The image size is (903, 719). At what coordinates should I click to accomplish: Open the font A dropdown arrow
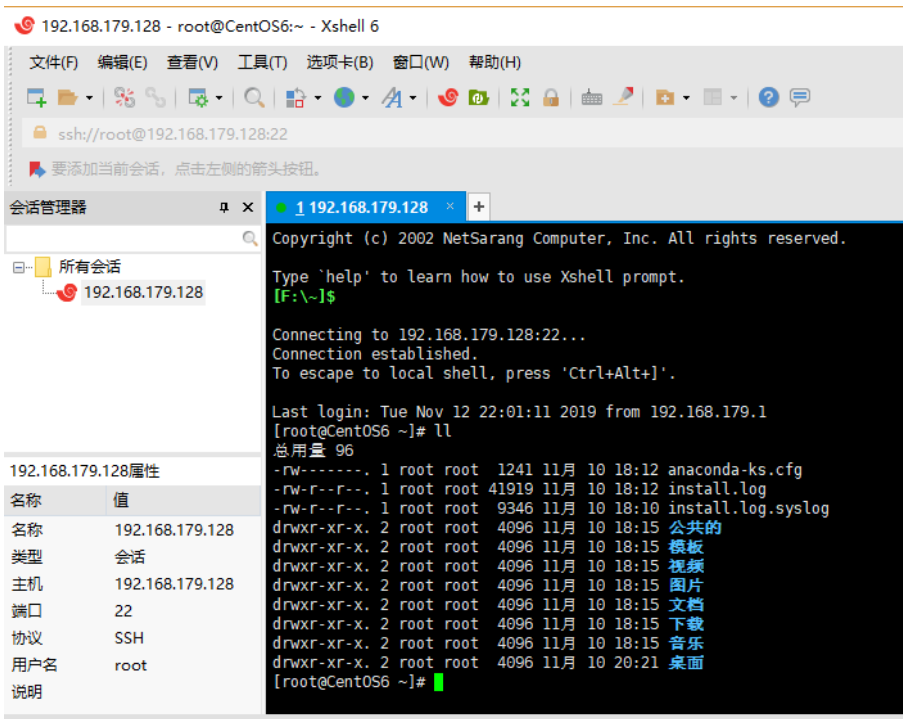[413, 98]
